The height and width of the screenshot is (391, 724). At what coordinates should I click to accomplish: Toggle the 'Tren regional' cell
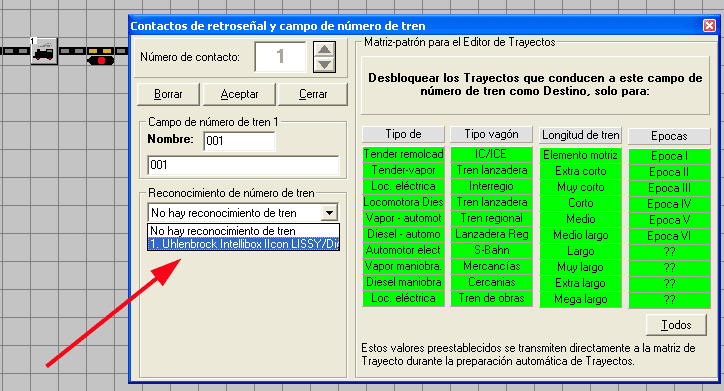tap(491, 218)
